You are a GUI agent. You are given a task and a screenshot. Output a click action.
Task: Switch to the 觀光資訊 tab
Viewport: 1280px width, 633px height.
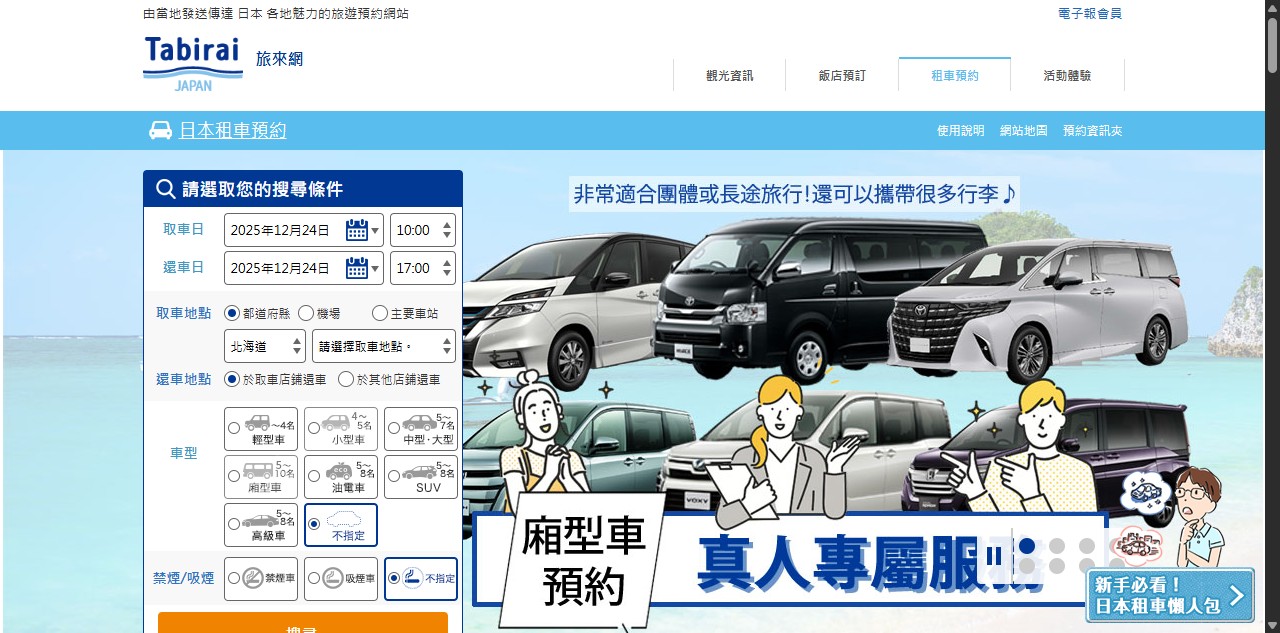[x=729, y=75]
